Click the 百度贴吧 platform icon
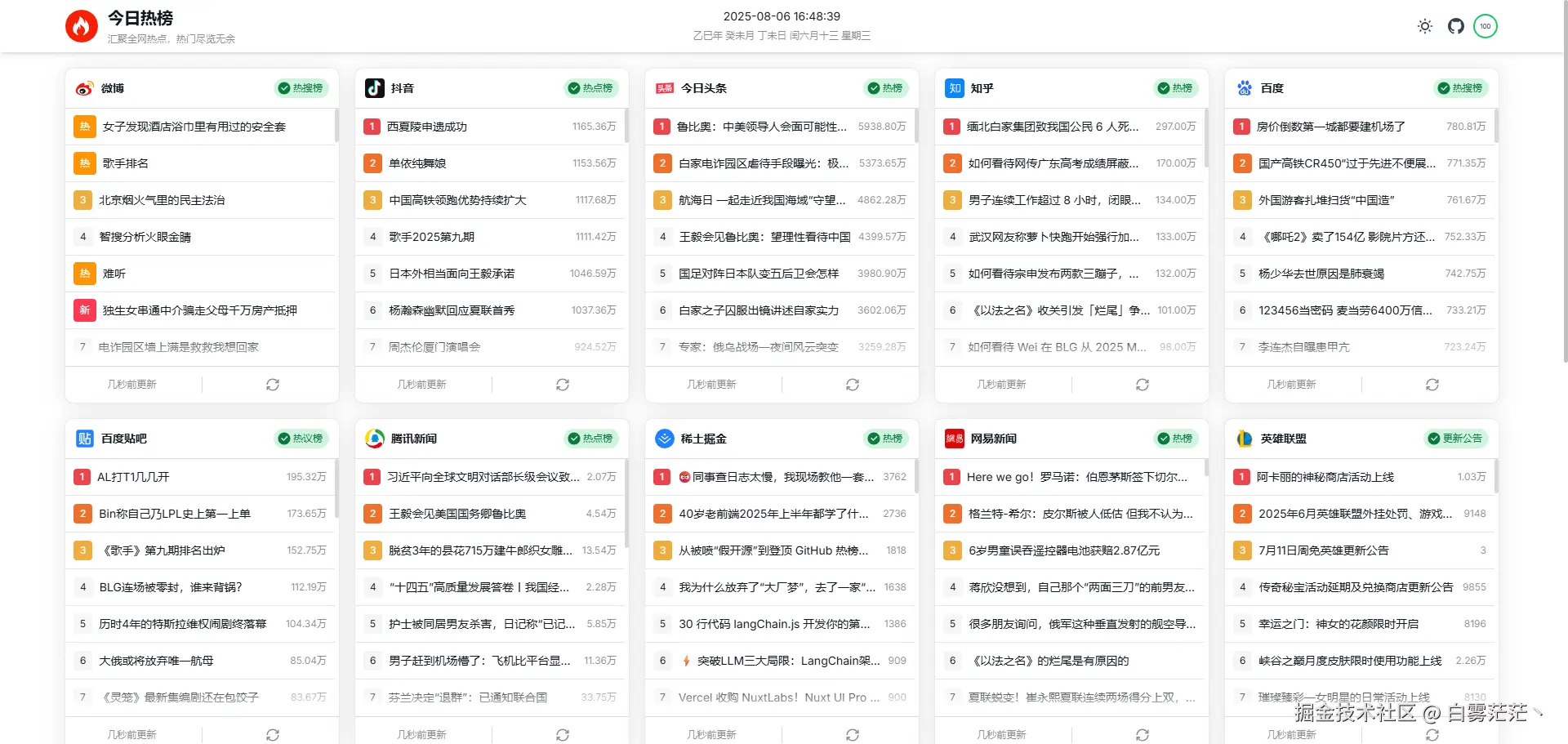Image resolution: width=1568 pixels, height=744 pixels. click(82, 439)
